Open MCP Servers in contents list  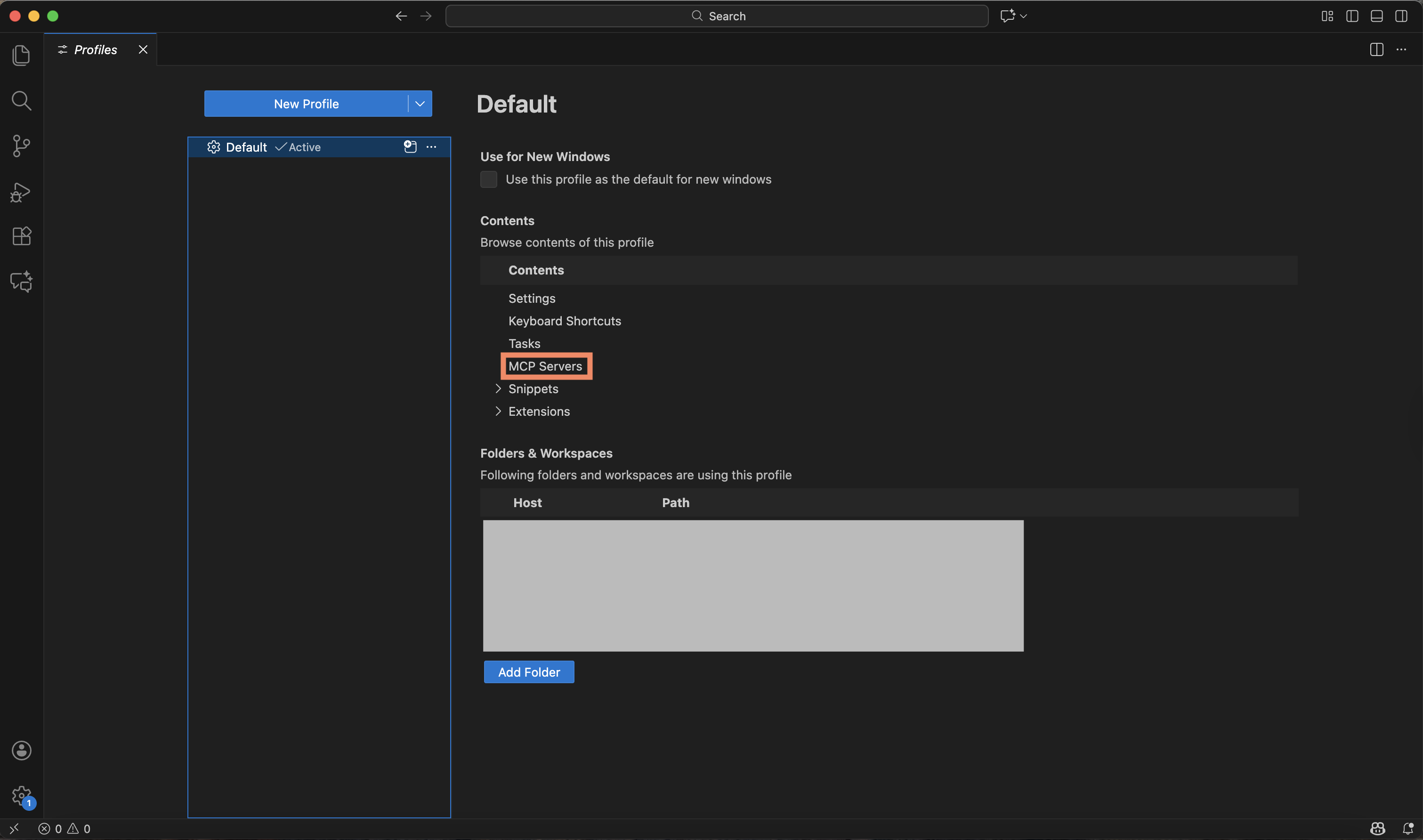(545, 366)
